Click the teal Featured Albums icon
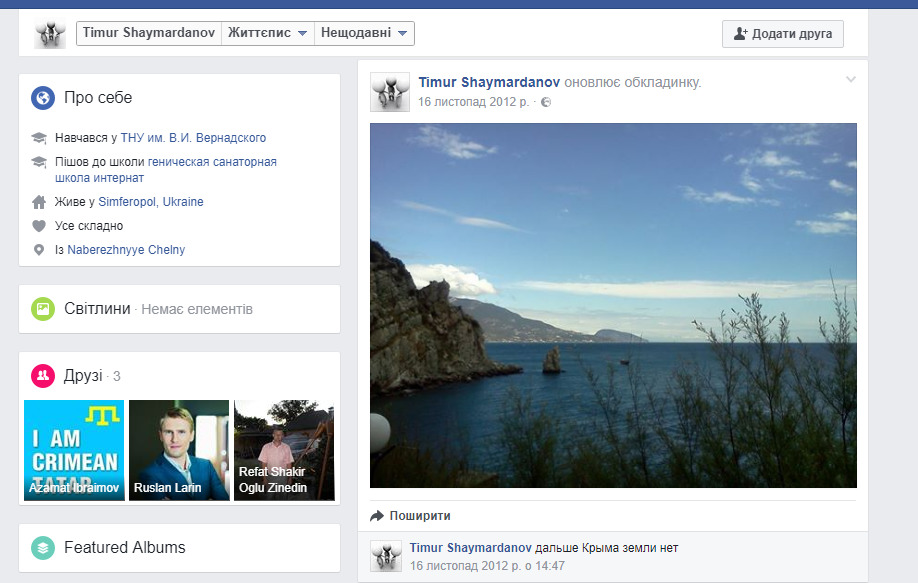Image resolution: width=918 pixels, height=583 pixels. [x=43, y=548]
